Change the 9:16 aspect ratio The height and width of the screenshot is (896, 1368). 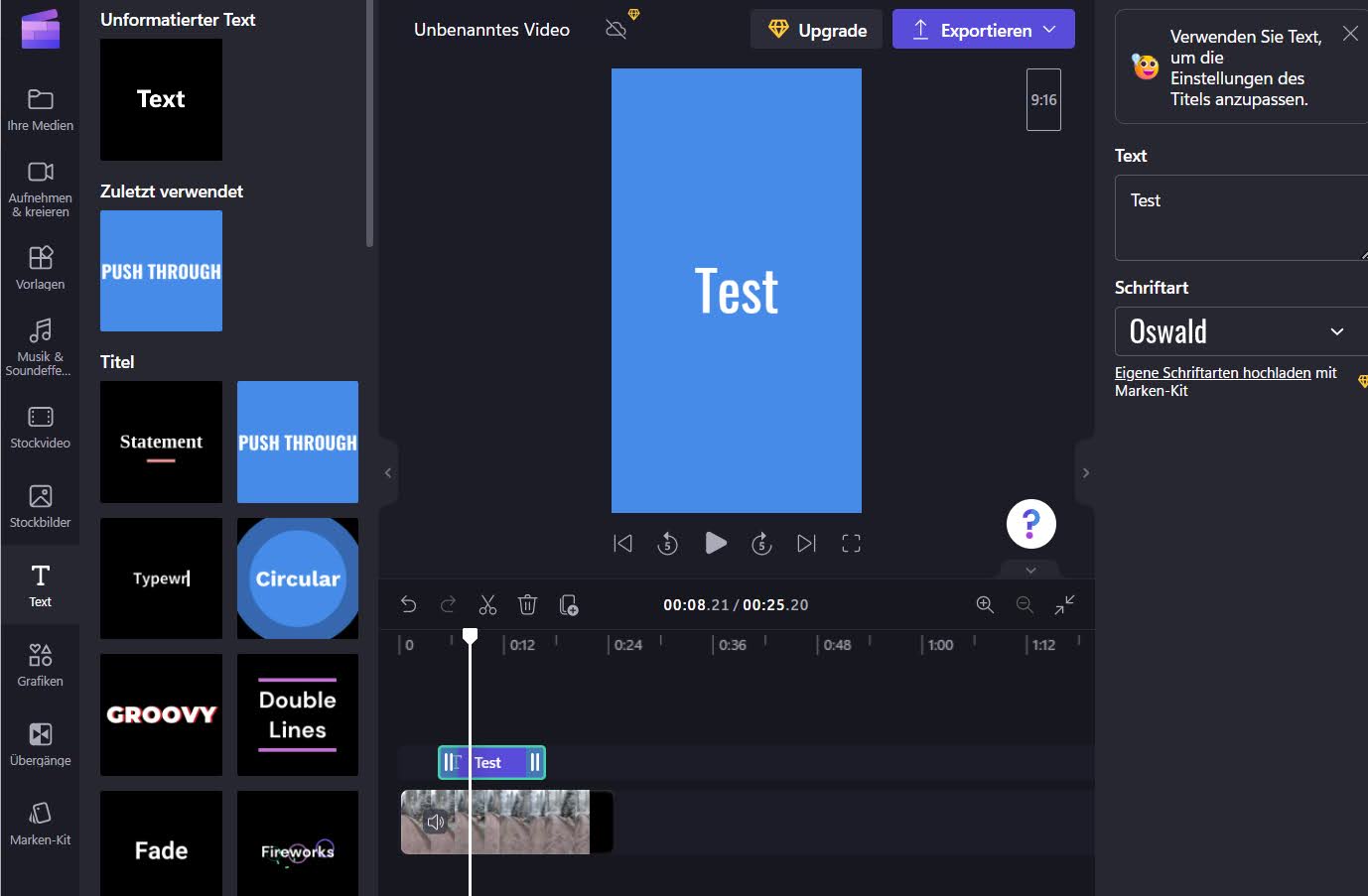[1043, 99]
